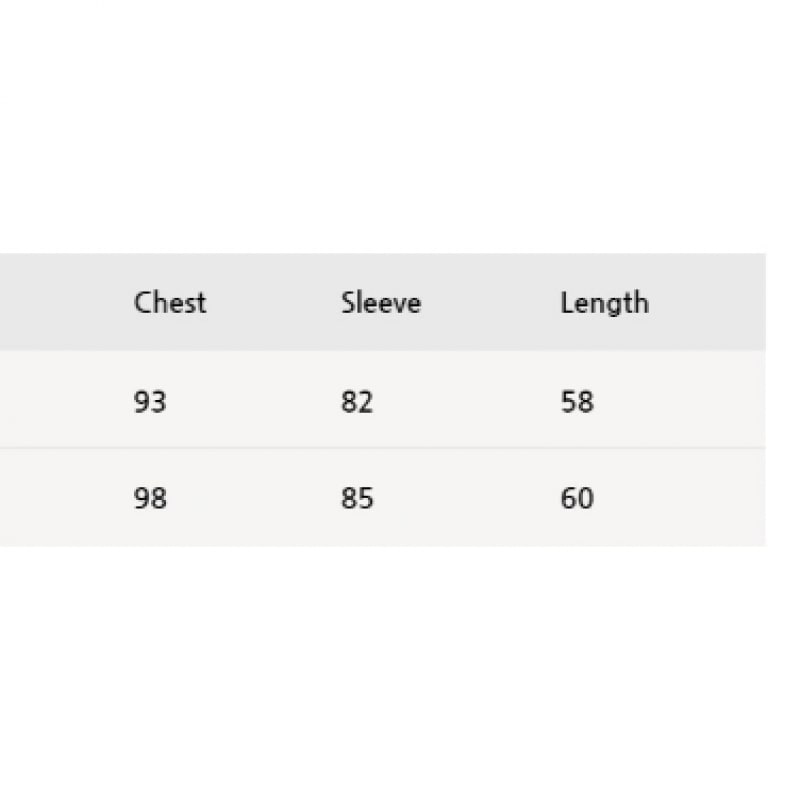The image size is (800, 800).
Task: Select the chest value 98
Action: point(150,497)
